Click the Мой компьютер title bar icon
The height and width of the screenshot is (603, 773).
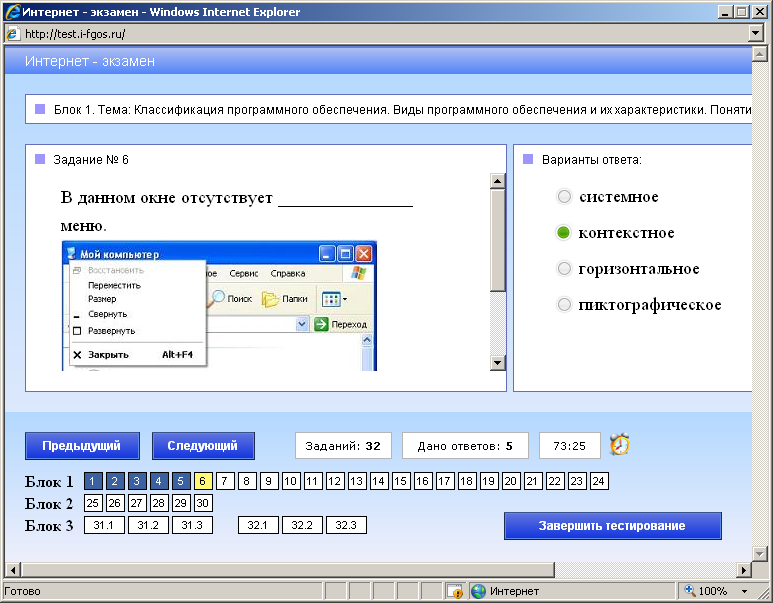pos(71,253)
